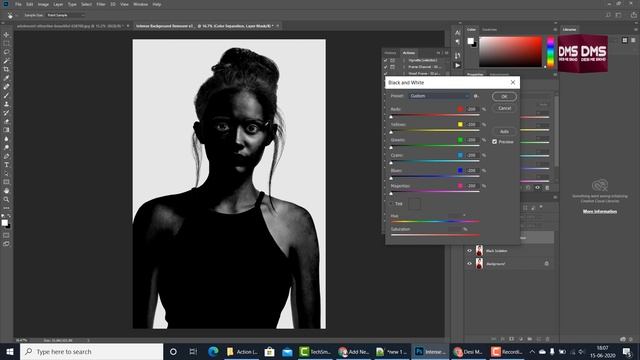Screen dimensions: 640x360
Task: Select the Brush tool
Action: pyautogui.click(x=6, y=96)
